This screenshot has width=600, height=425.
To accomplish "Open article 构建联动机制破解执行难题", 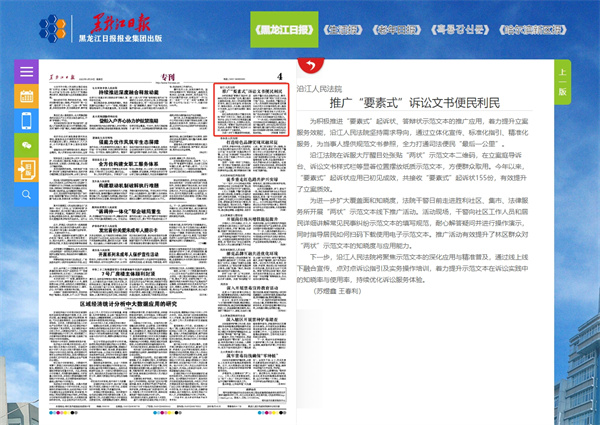I will pos(129,186).
